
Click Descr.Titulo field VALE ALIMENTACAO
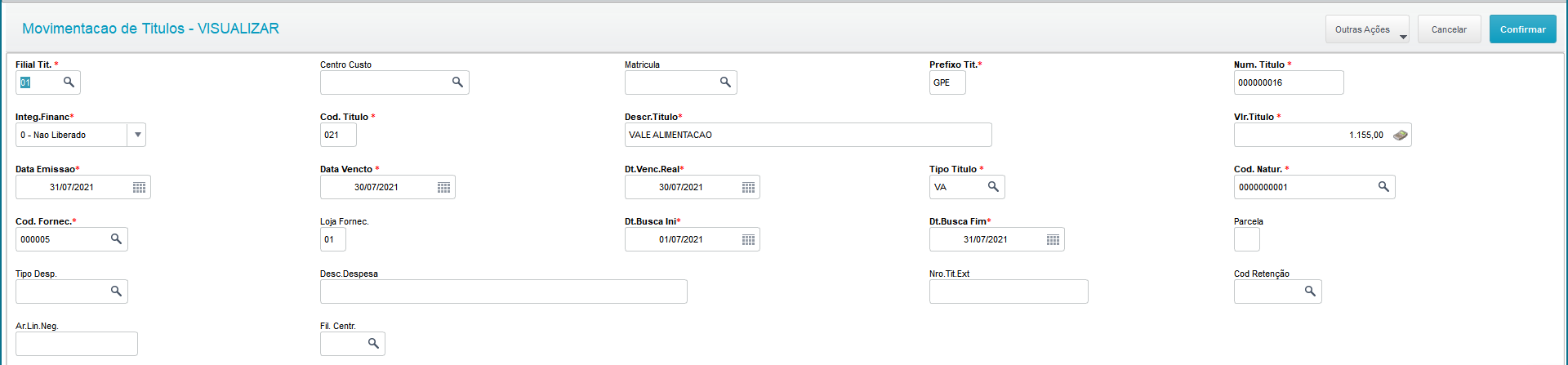[808, 135]
